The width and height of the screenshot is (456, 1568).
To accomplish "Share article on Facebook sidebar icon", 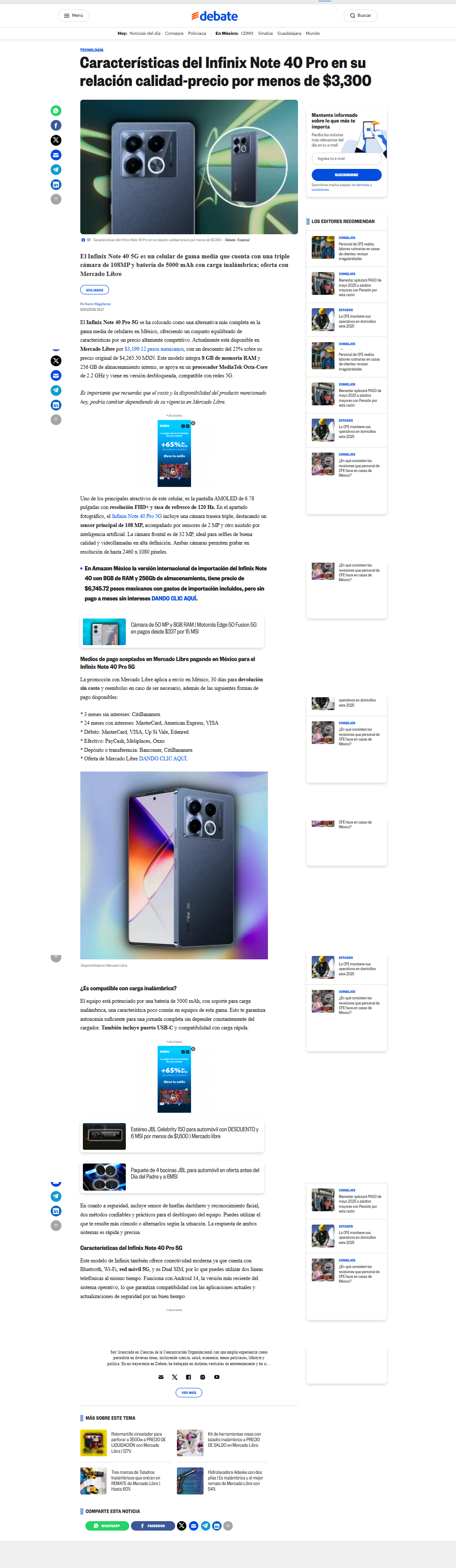I will tap(56, 126).
